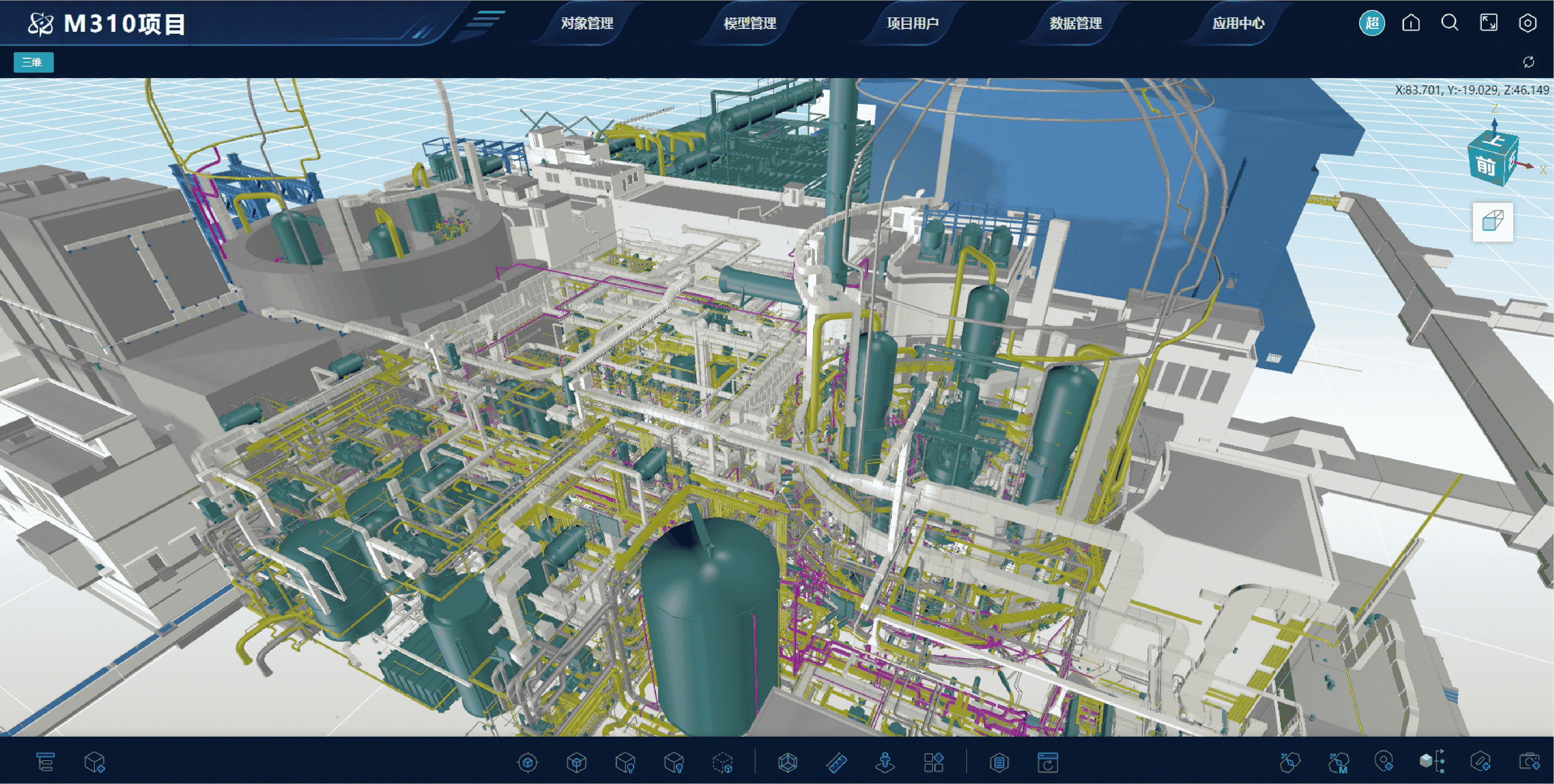Click the add-model cube icon with plus
Viewport: 1554px width, 784px height.
pos(95,762)
